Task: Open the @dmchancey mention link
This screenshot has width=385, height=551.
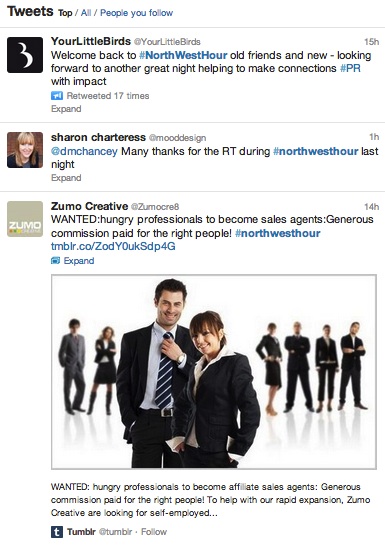Action: point(84,151)
